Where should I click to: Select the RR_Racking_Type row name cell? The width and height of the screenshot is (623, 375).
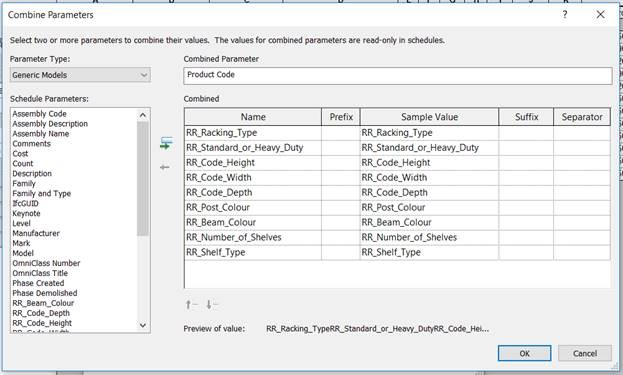253,133
